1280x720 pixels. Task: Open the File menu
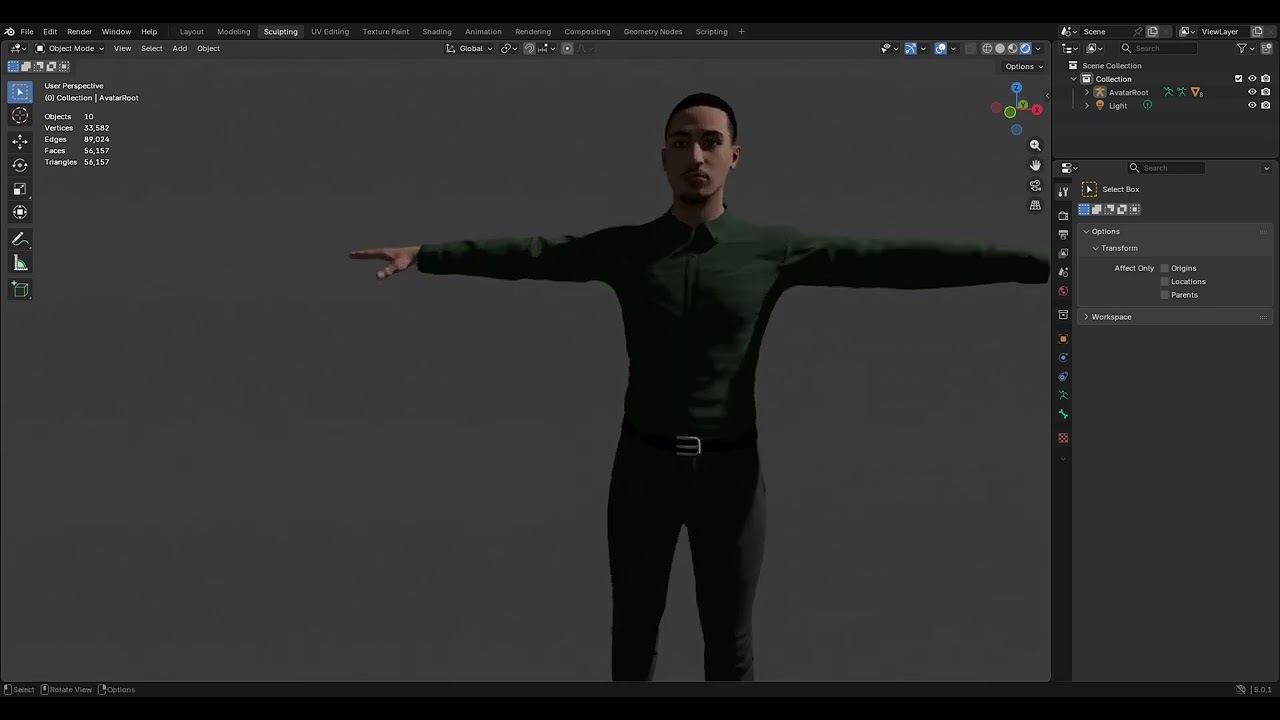[x=27, y=32]
